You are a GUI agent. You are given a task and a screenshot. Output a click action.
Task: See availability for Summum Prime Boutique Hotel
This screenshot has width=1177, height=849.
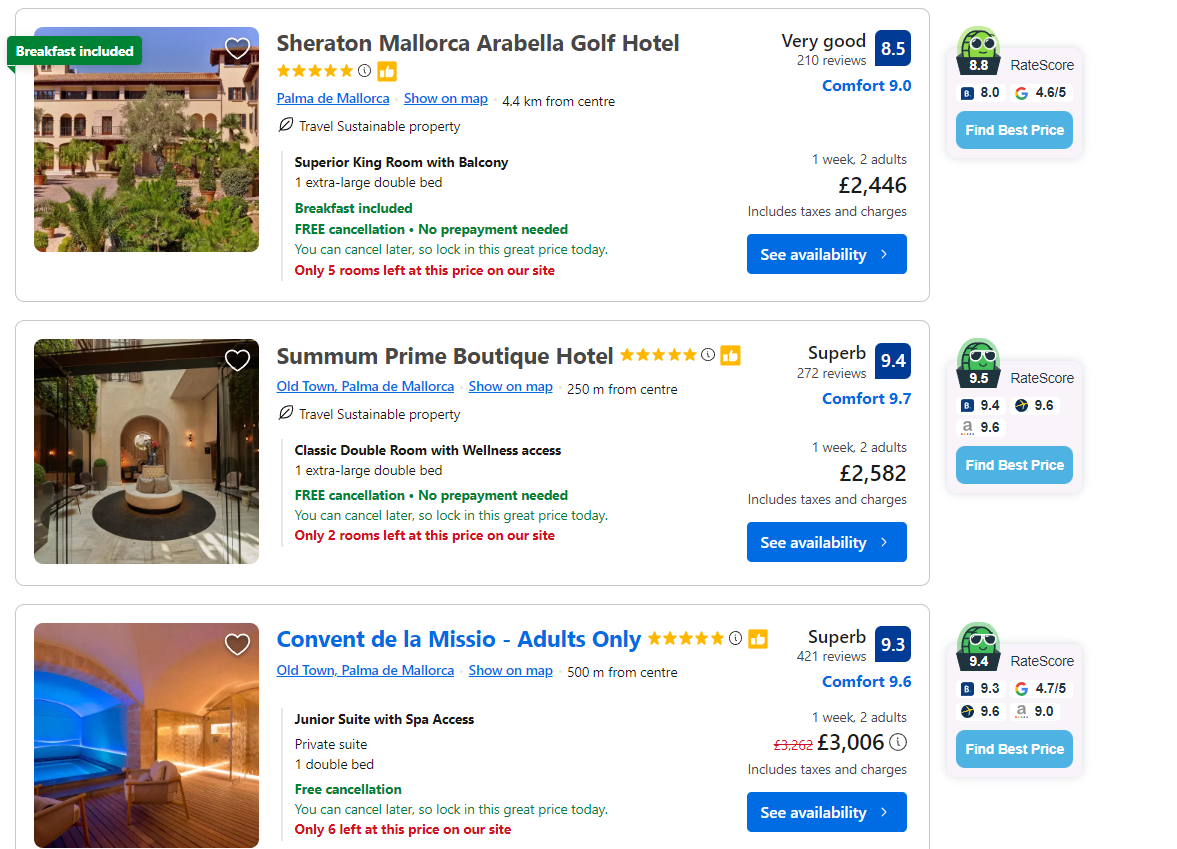826,542
